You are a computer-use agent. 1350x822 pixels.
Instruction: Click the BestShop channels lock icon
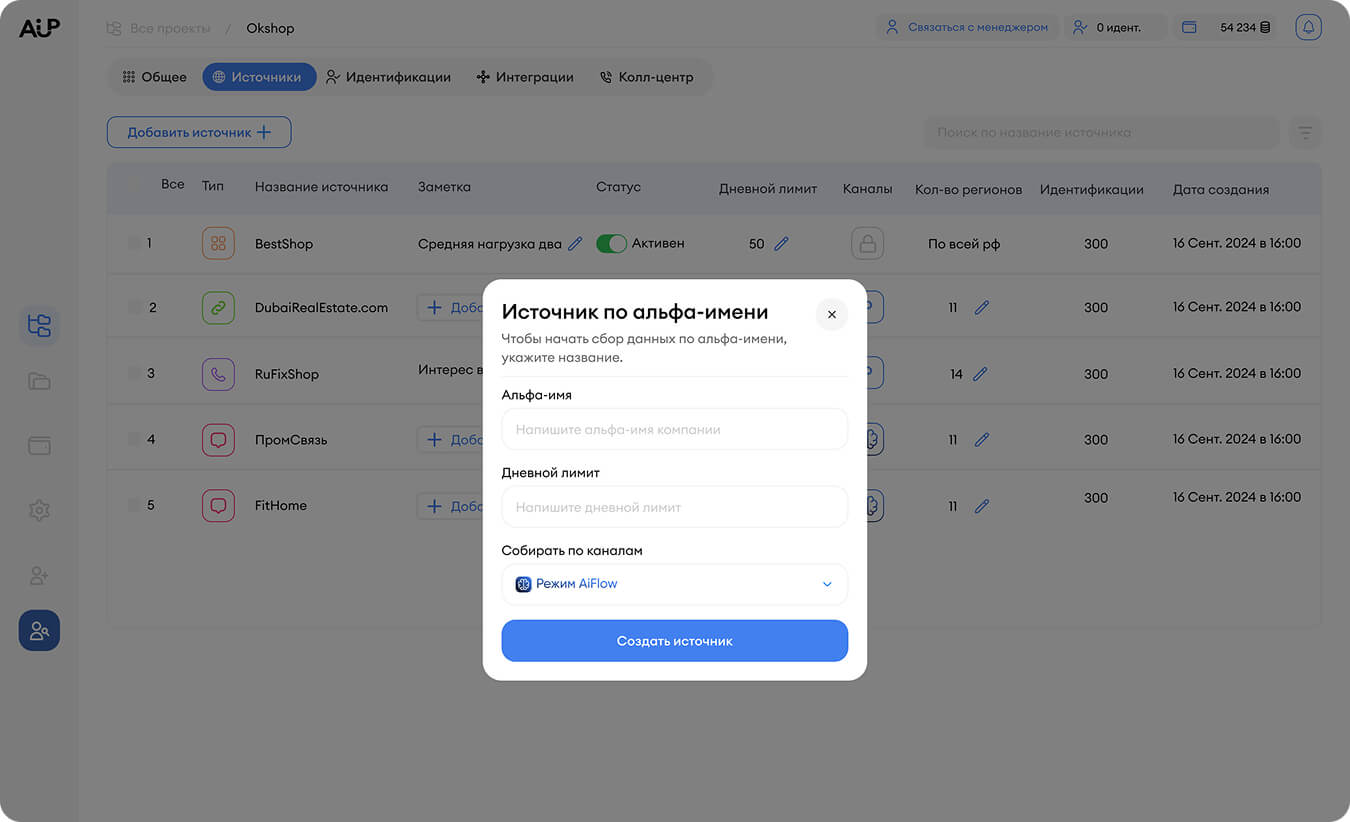click(867, 243)
